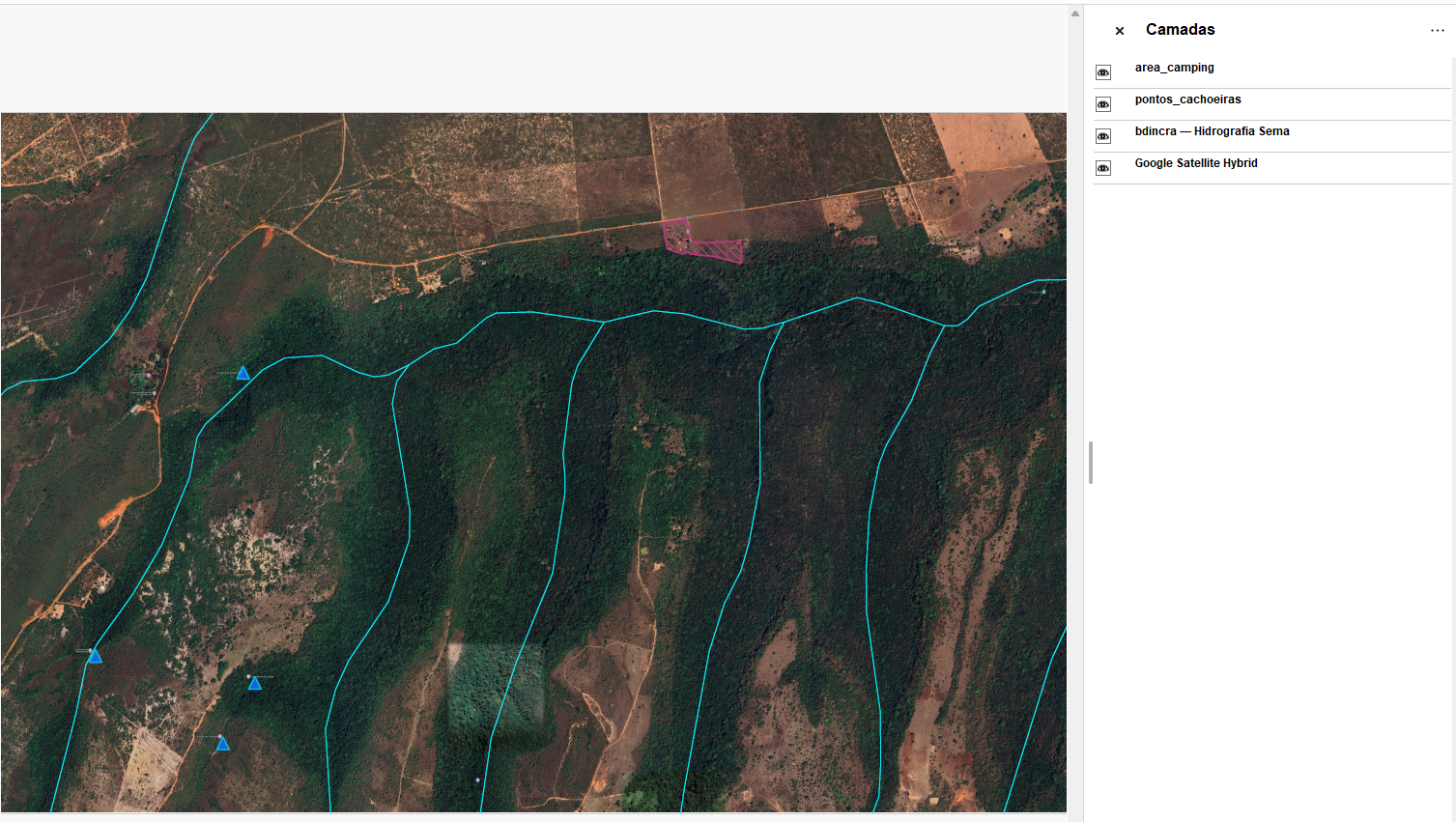Select bdincra — Hidrografia Sema layer entry
1456x822 pixels.
(1212, 131)
